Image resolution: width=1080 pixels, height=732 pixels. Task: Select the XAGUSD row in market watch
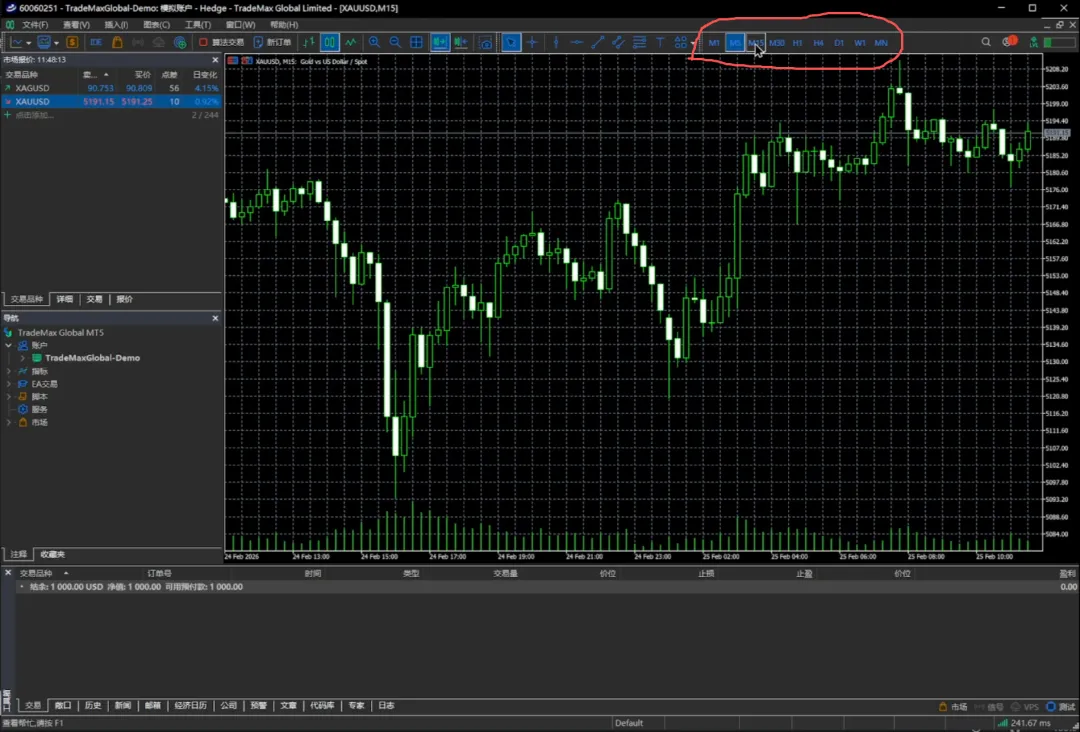tap(32, 88)
